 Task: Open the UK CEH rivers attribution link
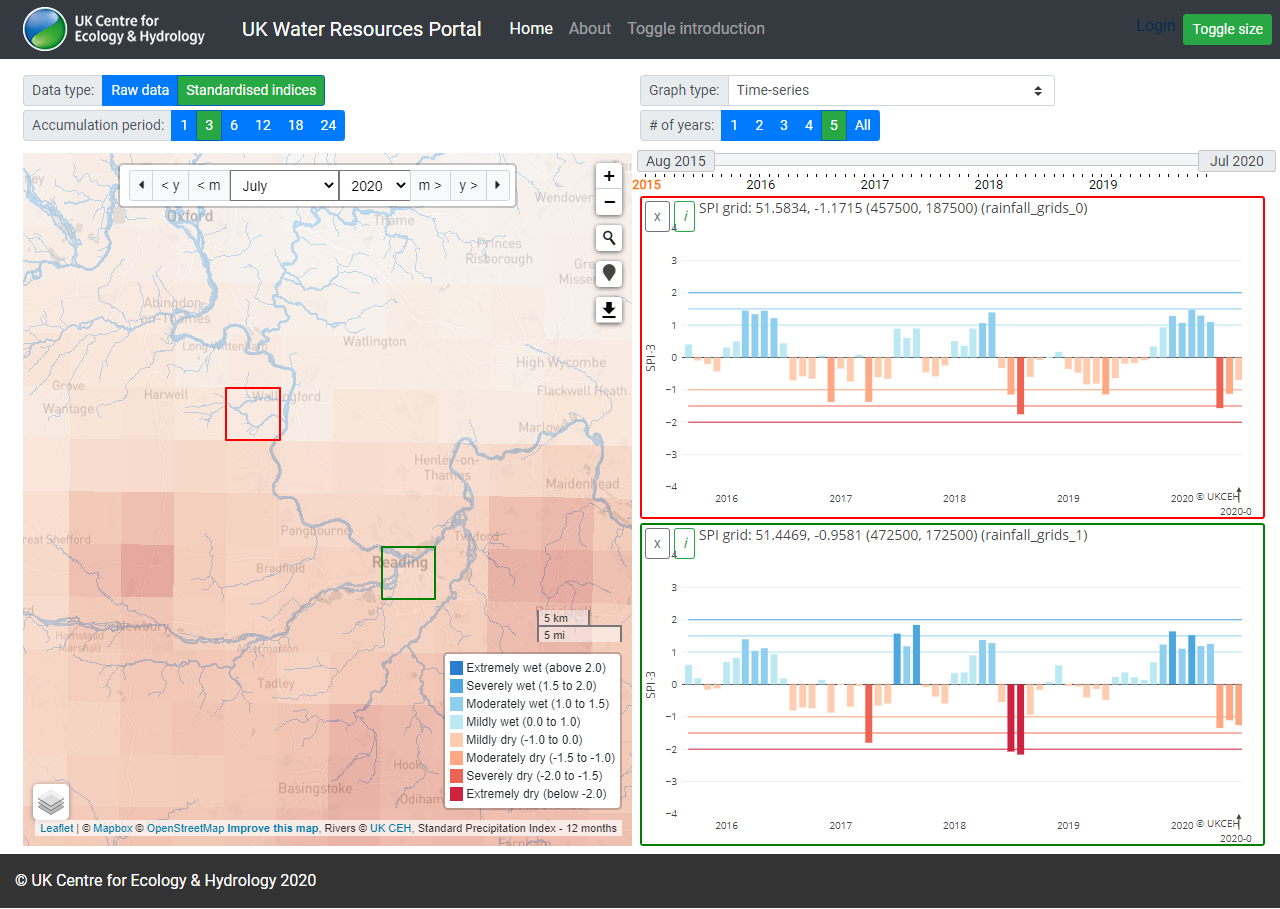[x=391, y=828]
